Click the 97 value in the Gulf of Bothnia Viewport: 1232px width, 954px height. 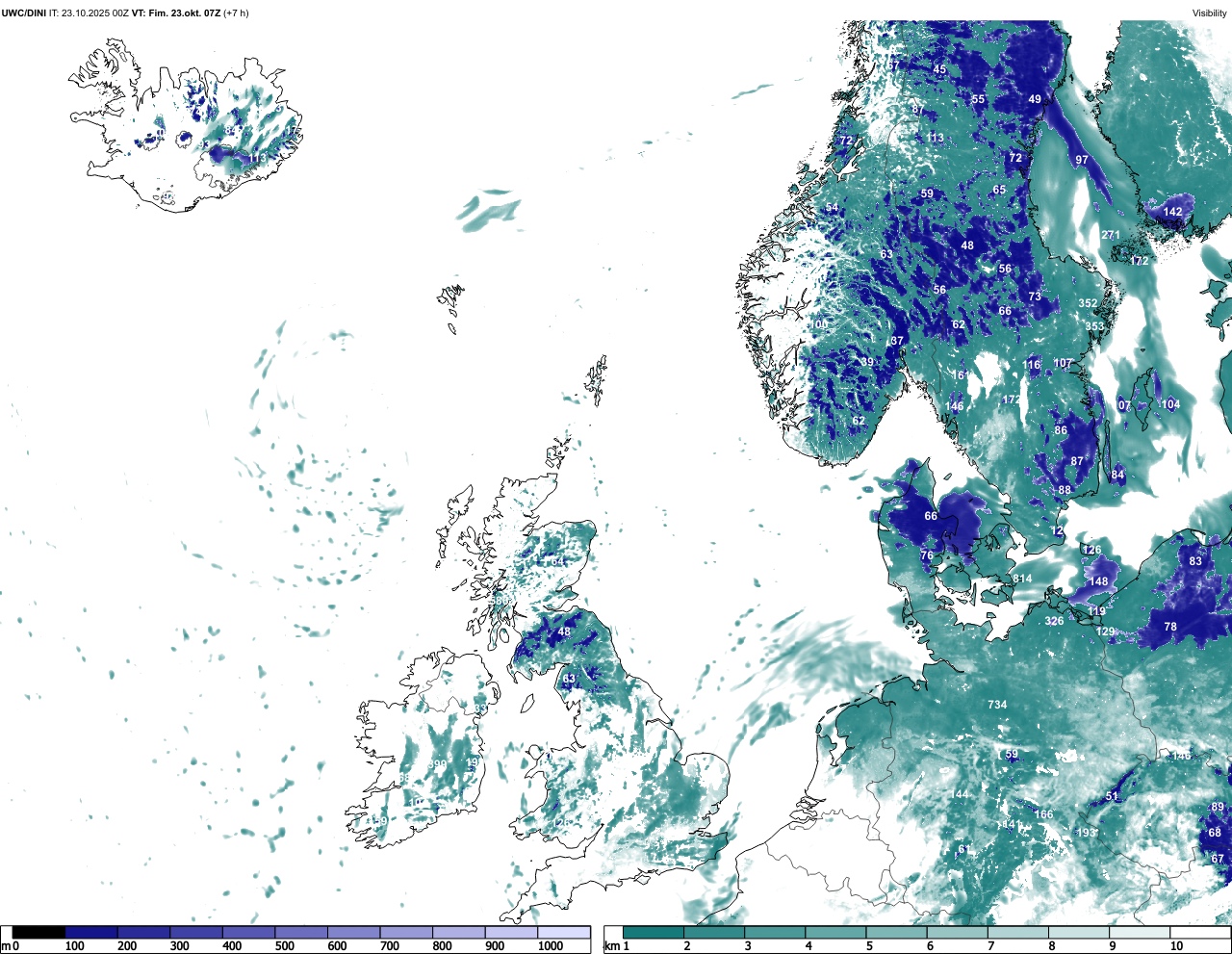click(x=1082, y=160)
